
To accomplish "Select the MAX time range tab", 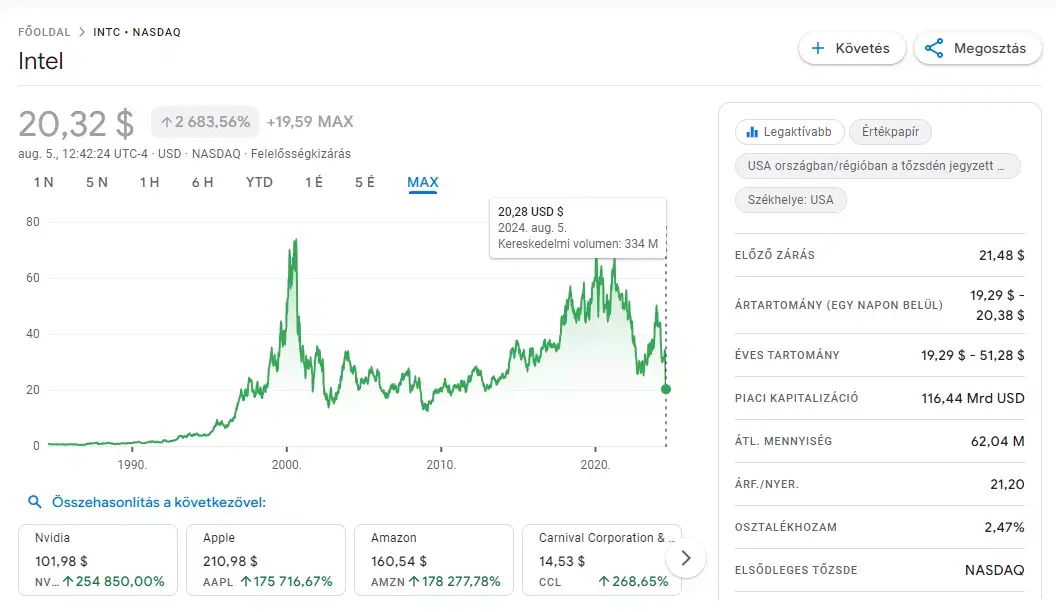I will pyautogui.click(x=423, y=182).
